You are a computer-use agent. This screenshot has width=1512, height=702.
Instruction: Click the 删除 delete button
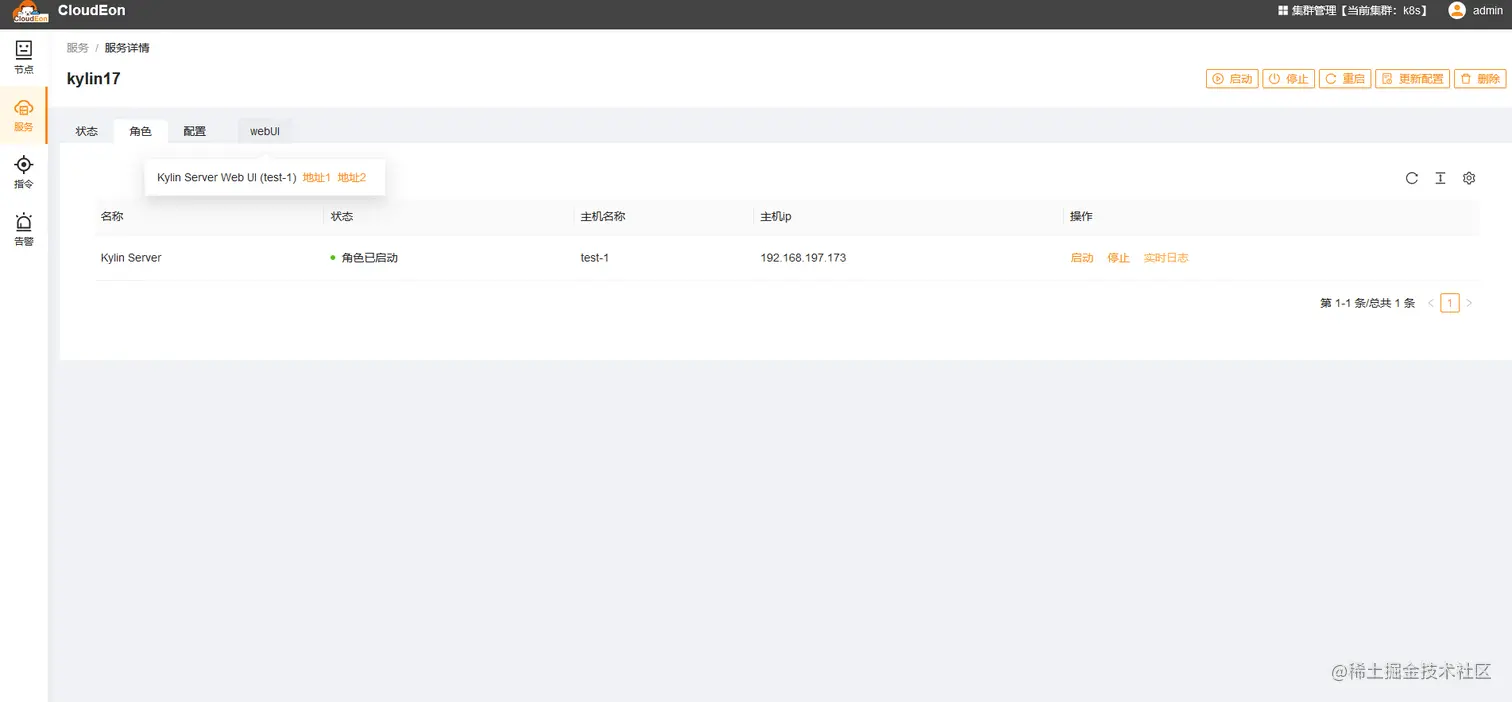pyautogui.click(x=1480, y=79)
